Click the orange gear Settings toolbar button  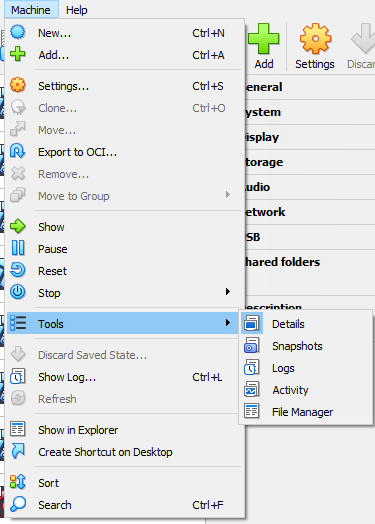(315, 46)
